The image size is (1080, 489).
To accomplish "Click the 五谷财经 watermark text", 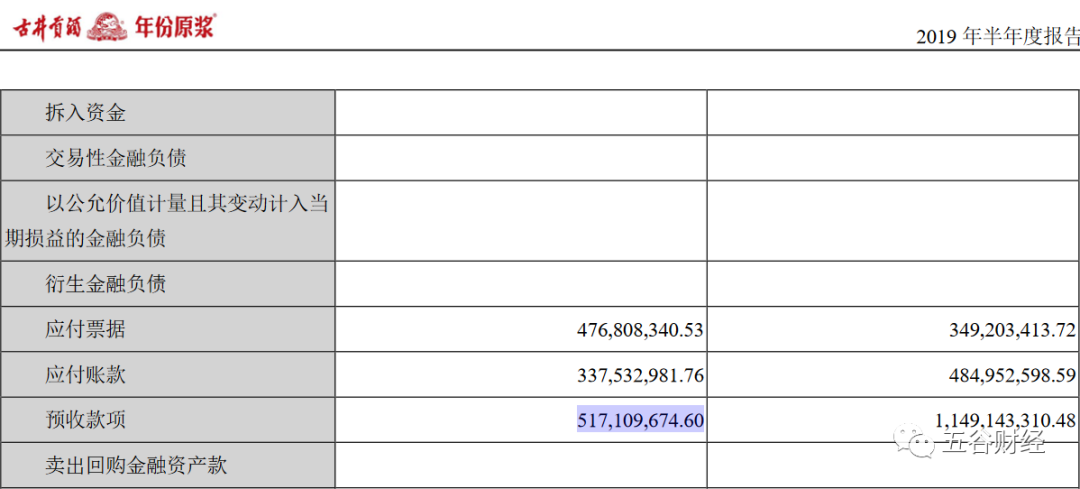I will click(x=994, y=443).
